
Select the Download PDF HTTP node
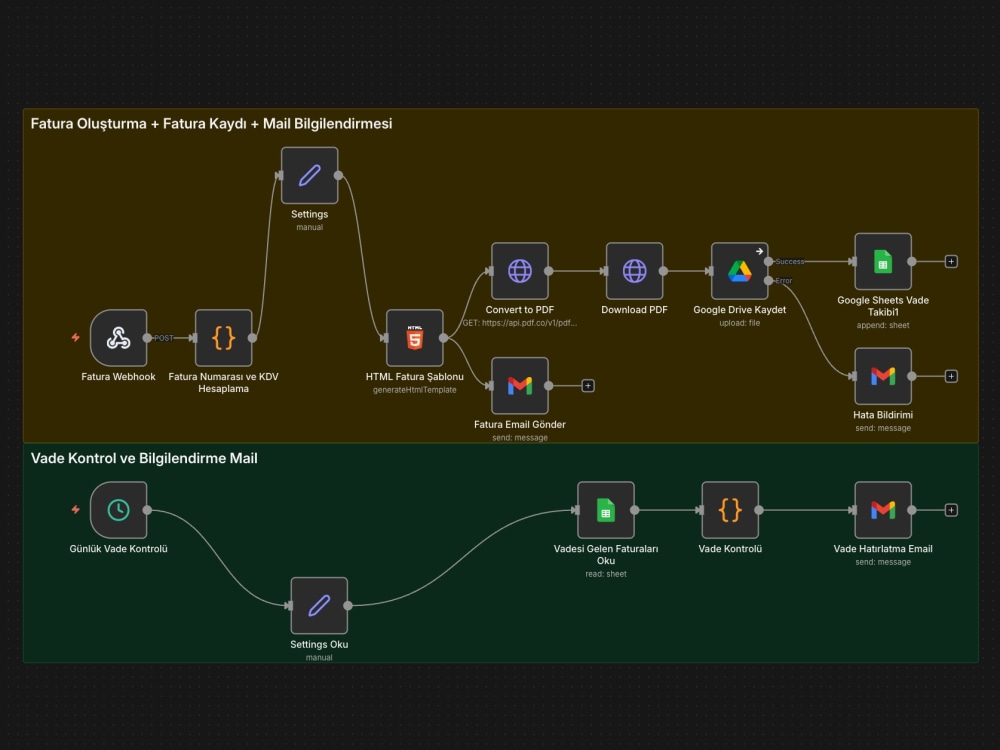[635, 271]
